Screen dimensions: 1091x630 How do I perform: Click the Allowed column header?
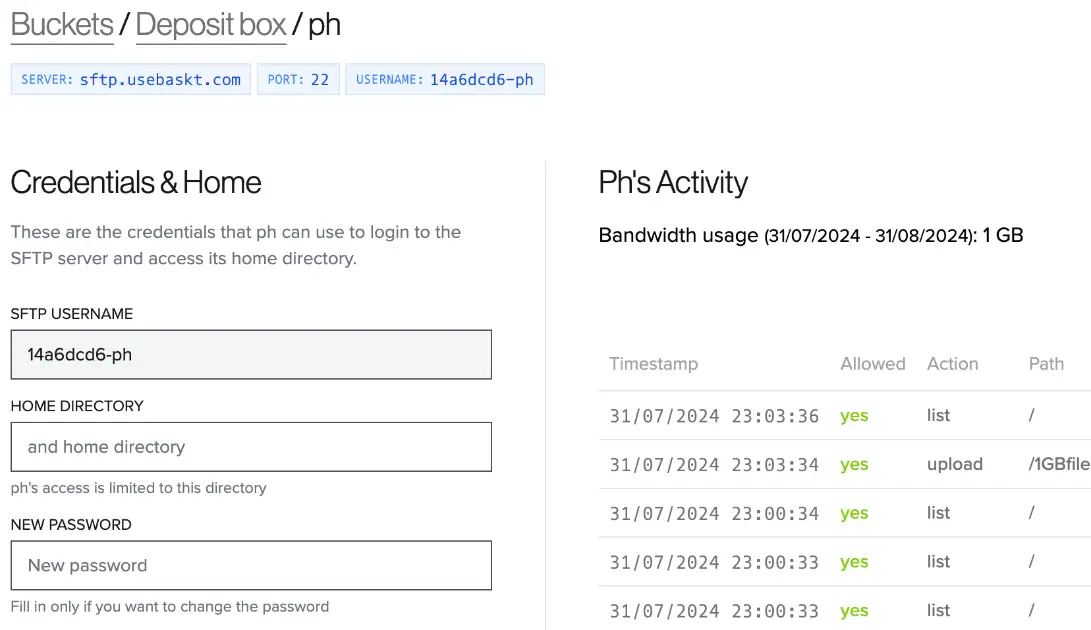872,364
